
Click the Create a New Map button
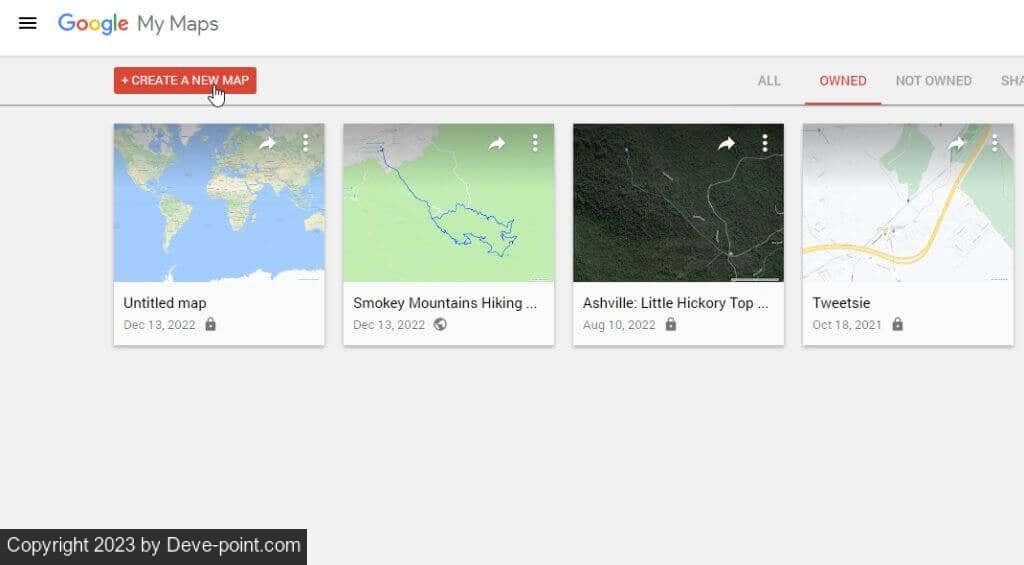[185, 81]
